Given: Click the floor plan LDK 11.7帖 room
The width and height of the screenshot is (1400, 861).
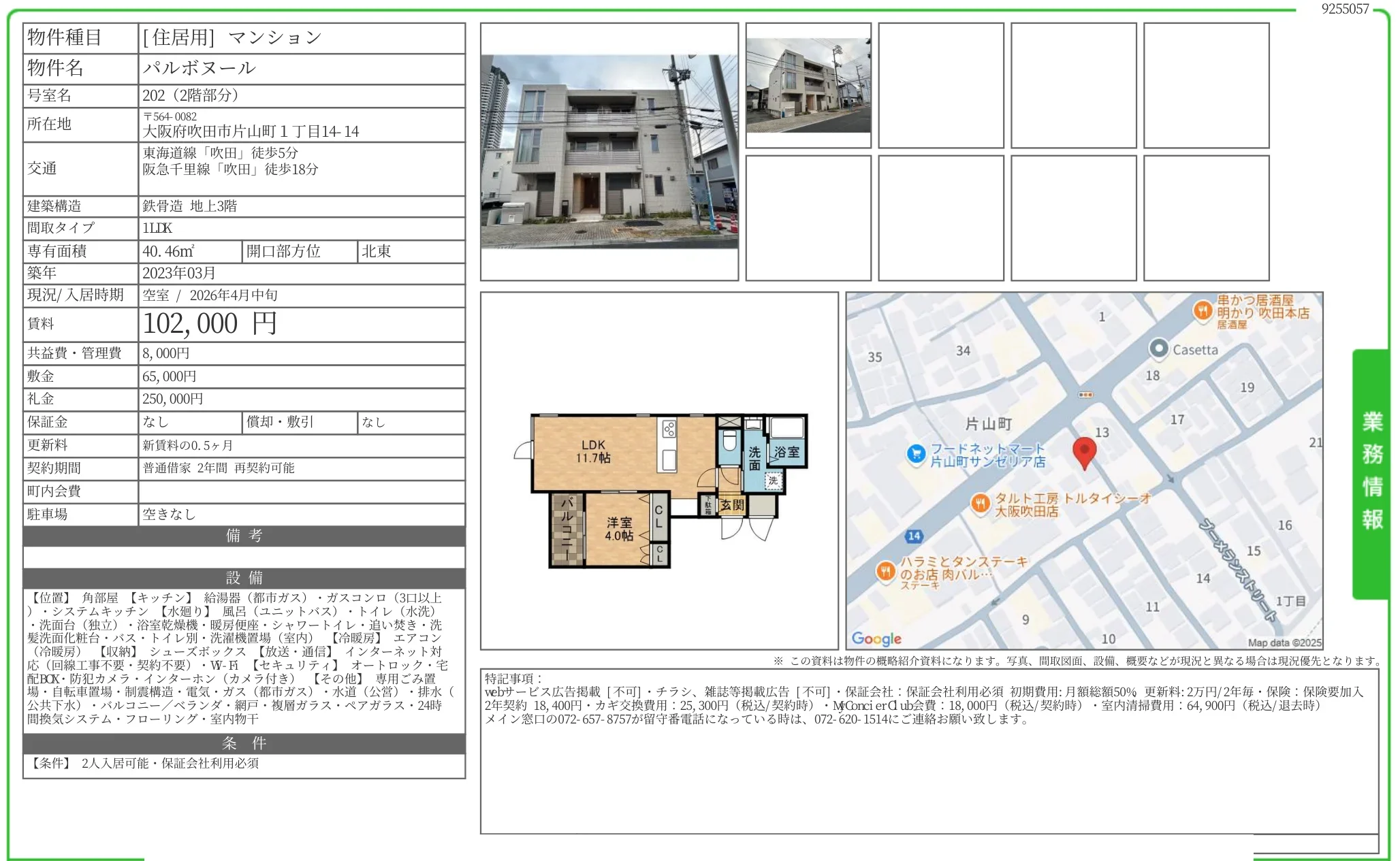Looking at the screenshot, I should [x=593, y=451].
